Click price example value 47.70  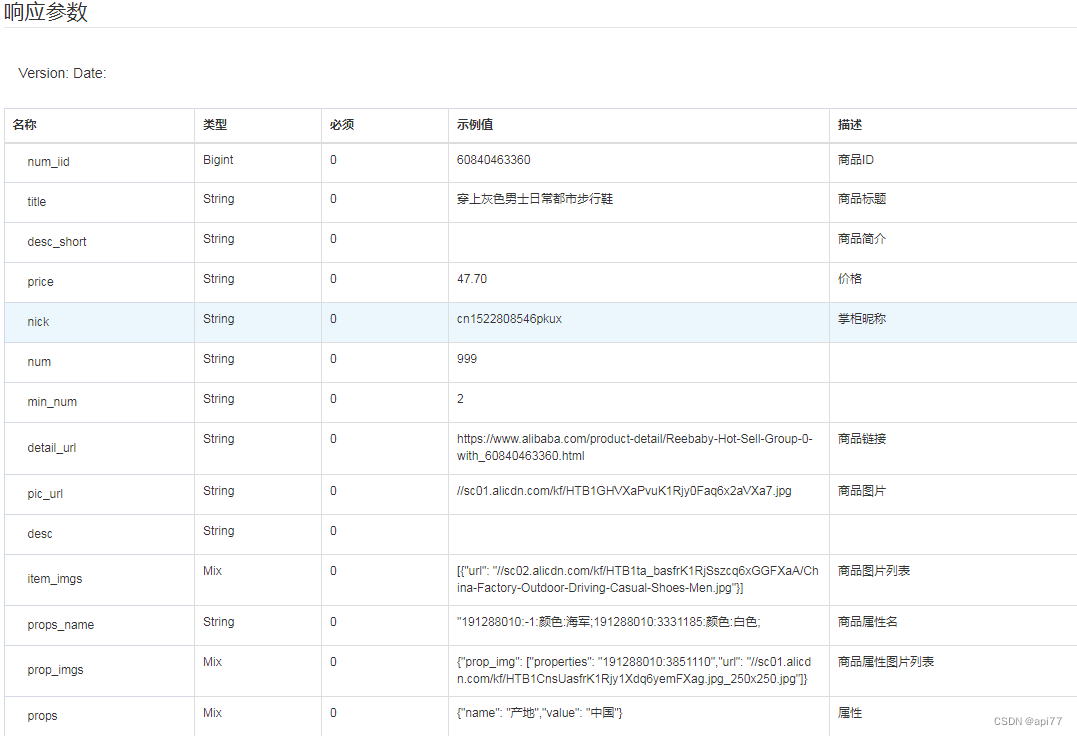472,279
